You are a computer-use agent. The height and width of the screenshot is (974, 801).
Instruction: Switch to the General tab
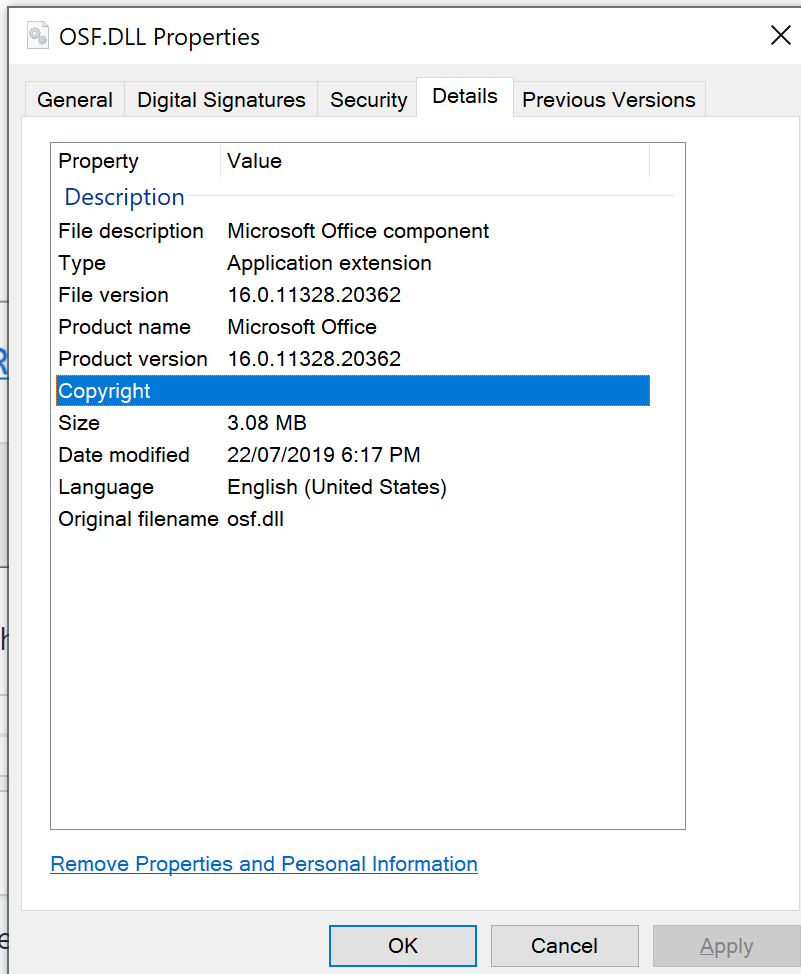click(x=75, y=99)
